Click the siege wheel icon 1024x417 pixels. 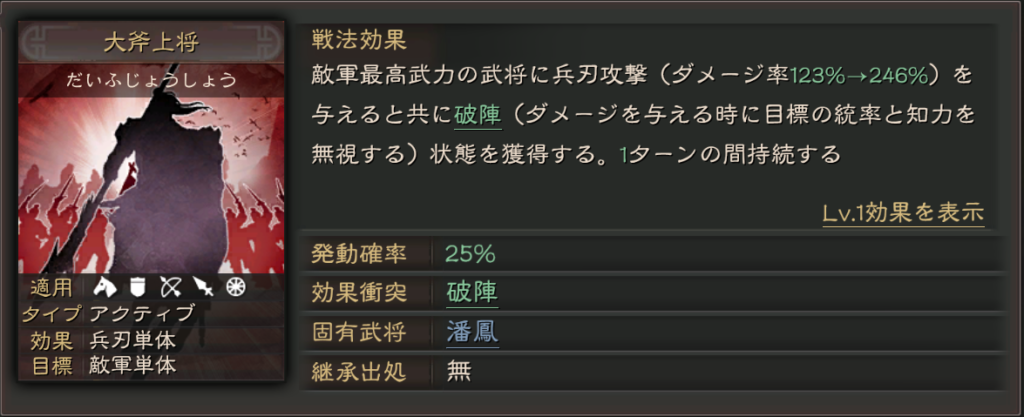tap(235, 288)
